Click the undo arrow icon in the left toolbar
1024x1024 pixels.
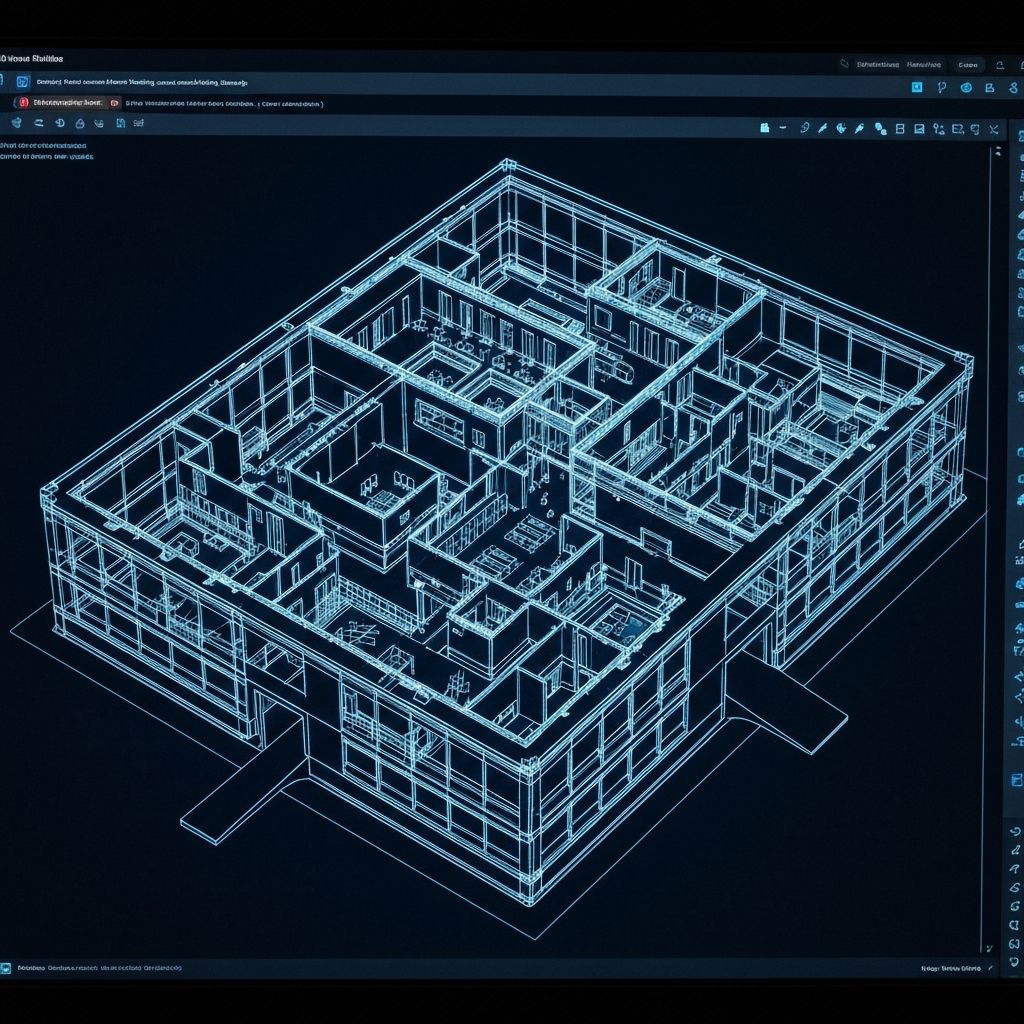coord(38,122)
